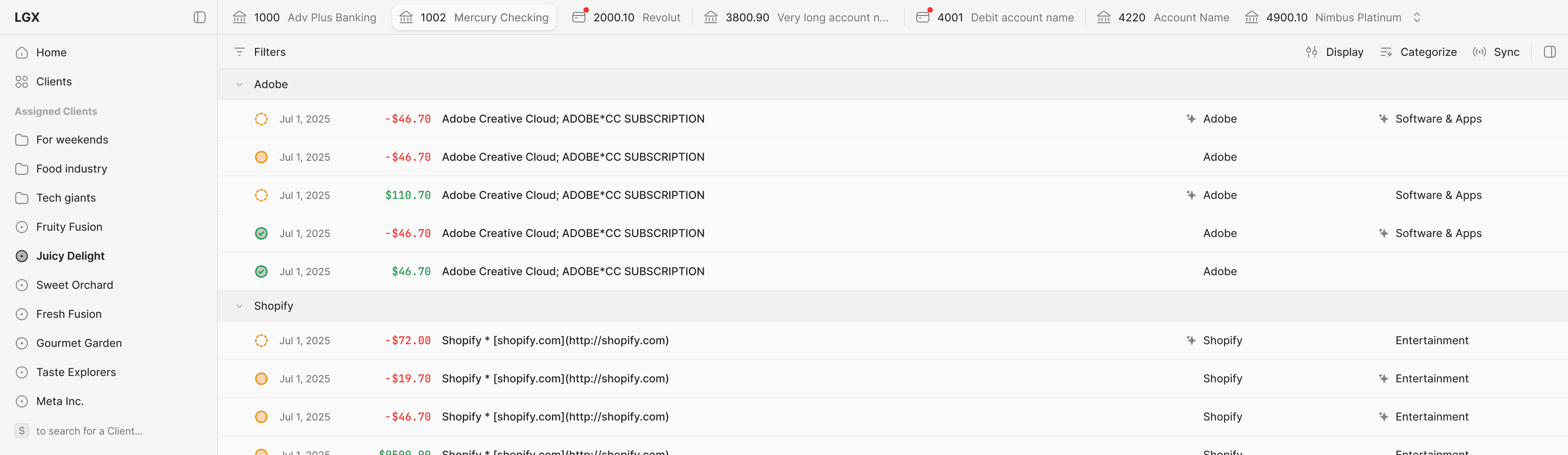
Task: Toggle dashed status on Shopify -$72.00 row
Action: [261, 341]
